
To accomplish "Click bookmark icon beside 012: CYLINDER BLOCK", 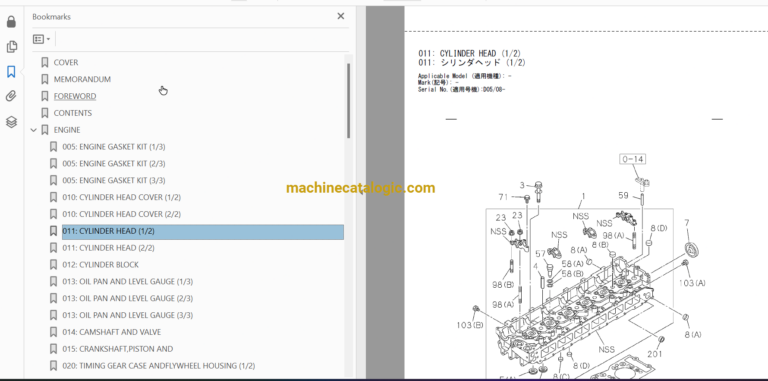I will 53,264.
